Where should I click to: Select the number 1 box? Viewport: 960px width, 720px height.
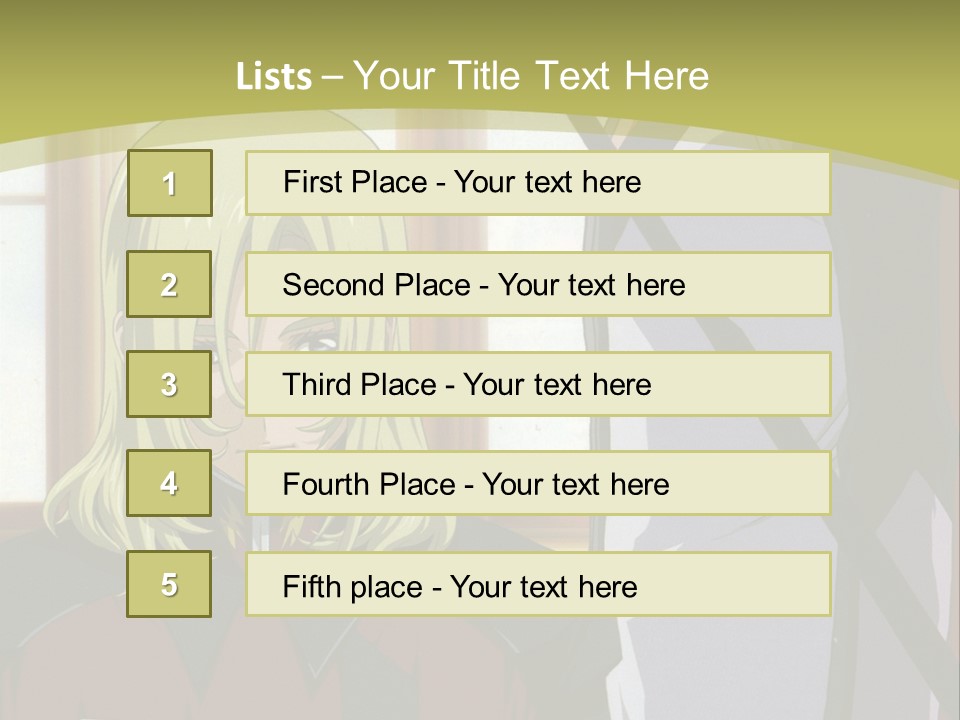pyautogui.click(x=170, y=183)
